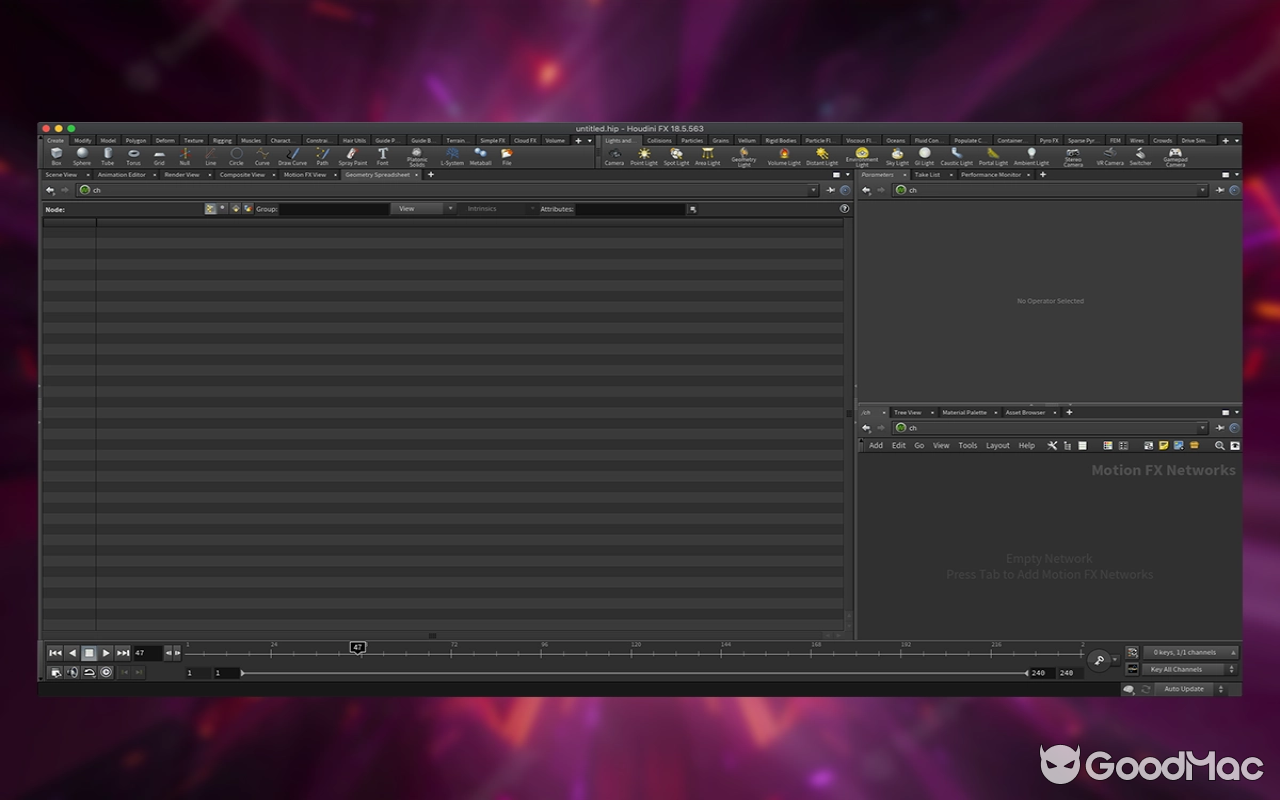Click the Geometry Spreadsheet help button

[844, 209]
